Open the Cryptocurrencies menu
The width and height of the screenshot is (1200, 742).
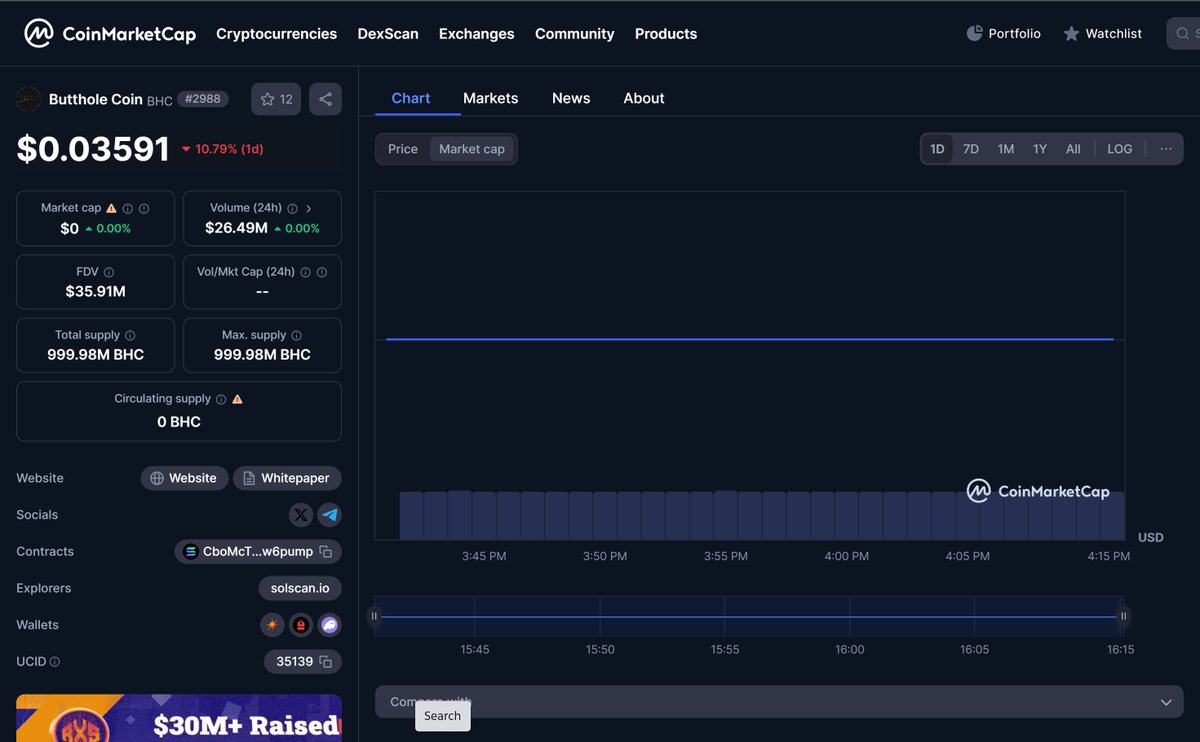click(x=277, y=34)
